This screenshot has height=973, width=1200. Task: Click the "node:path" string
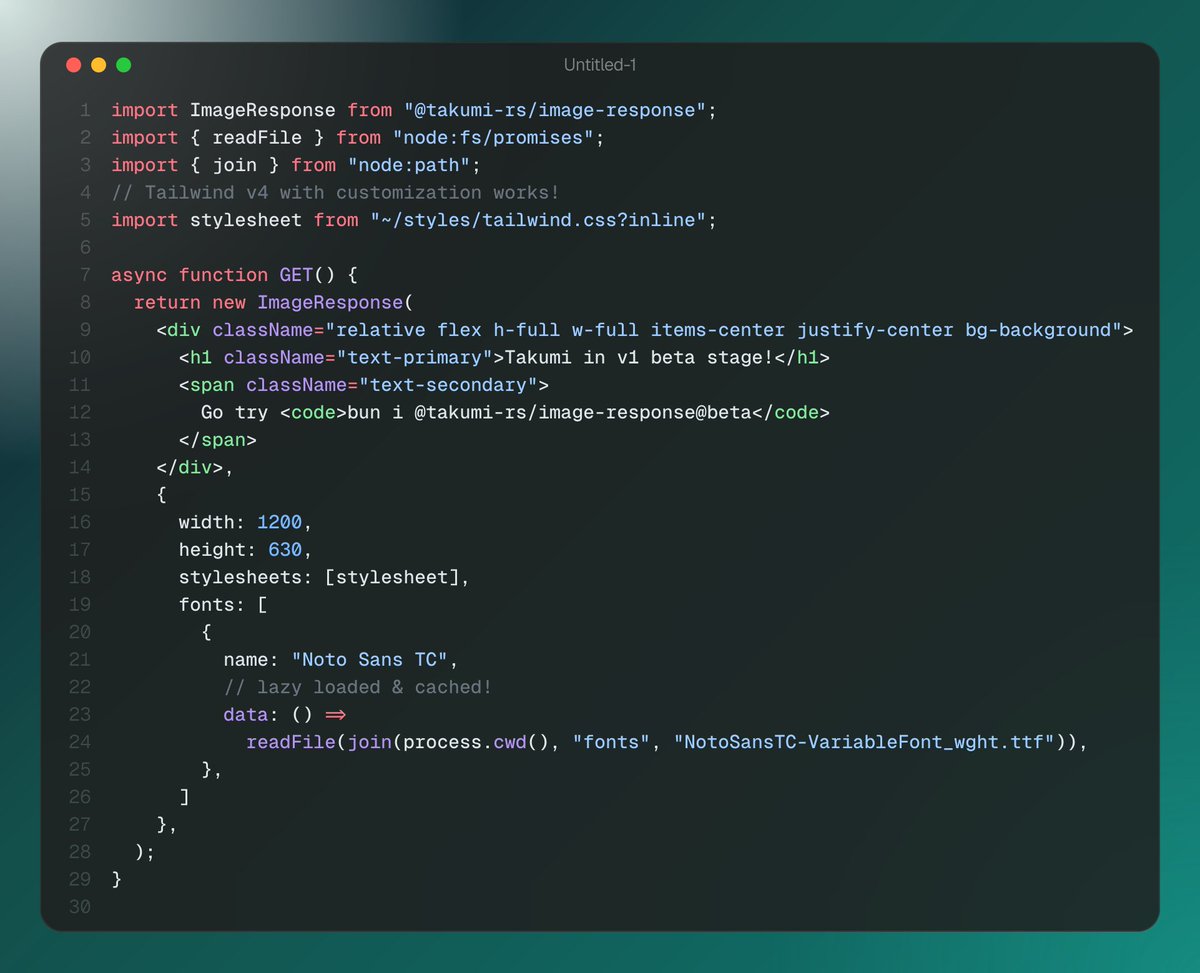408,165
